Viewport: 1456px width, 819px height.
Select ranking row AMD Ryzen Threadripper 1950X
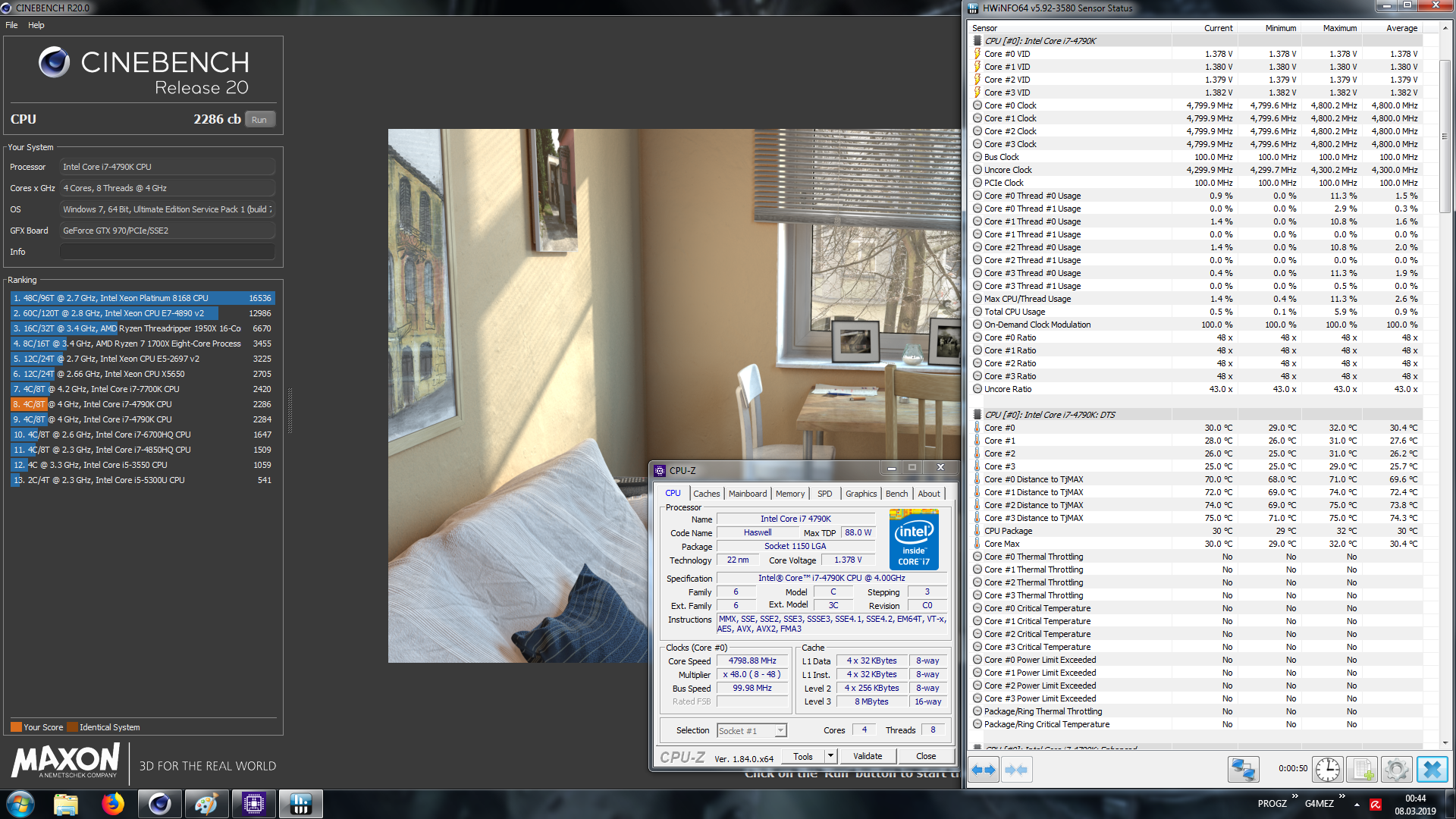143,328
